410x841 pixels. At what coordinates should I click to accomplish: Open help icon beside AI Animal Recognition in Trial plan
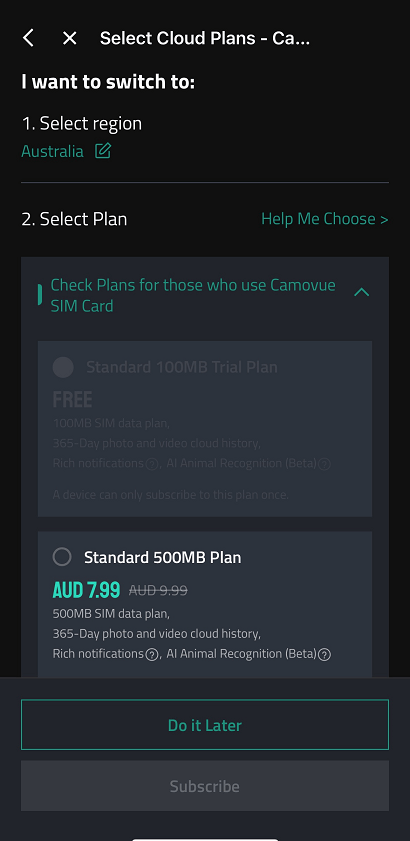click(324, 464)
